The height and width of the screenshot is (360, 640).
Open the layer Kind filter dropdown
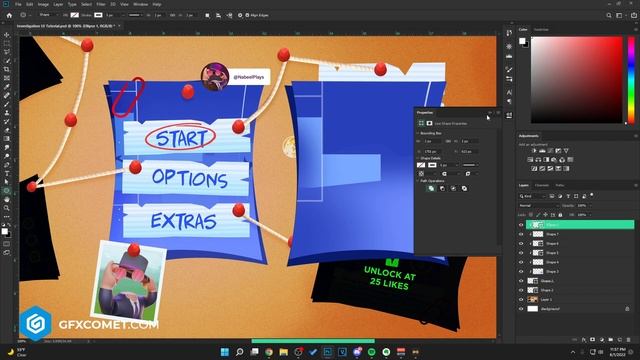click(x=532, y=196)
